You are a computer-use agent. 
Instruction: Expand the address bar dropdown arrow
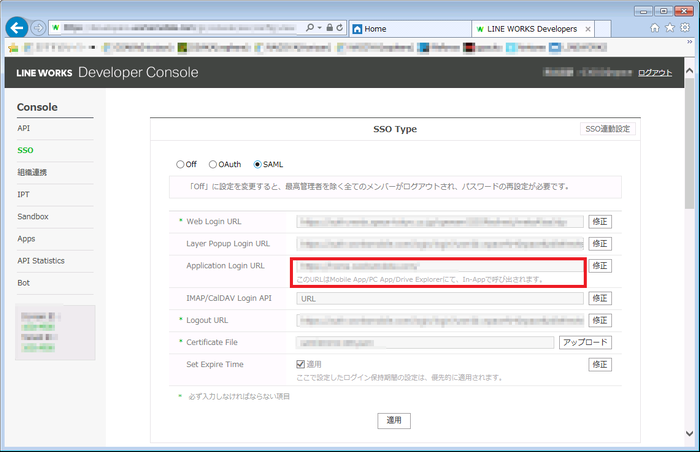320,28
